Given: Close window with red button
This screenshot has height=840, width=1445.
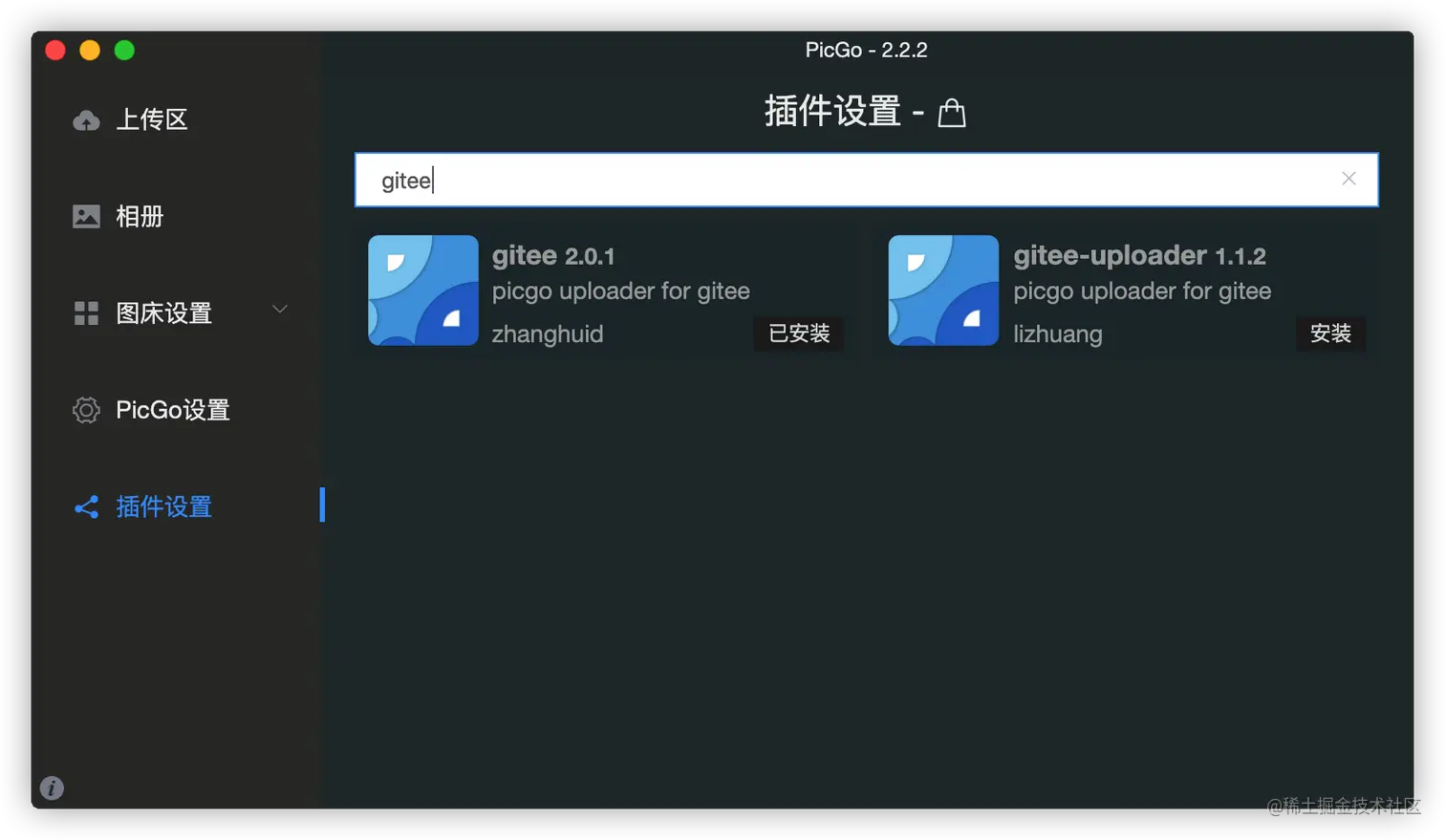Looking at the screenshot, I should 55,50.
